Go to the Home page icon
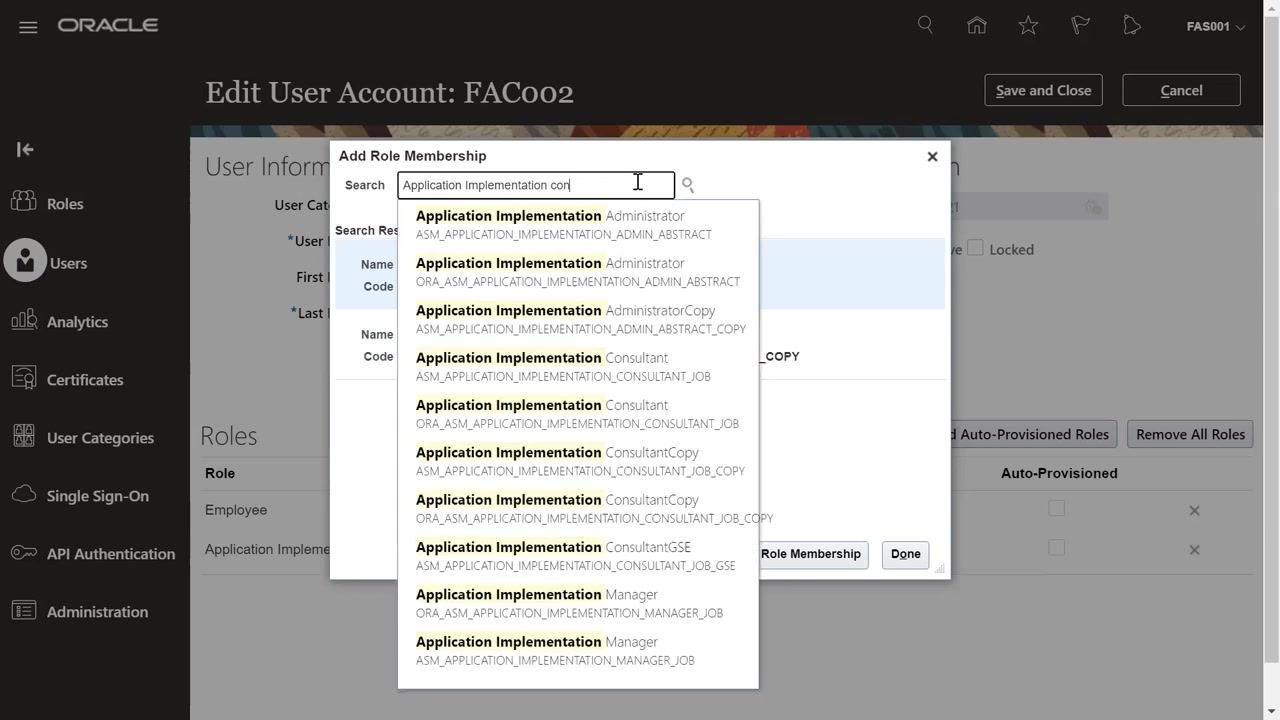 (977, 26)
